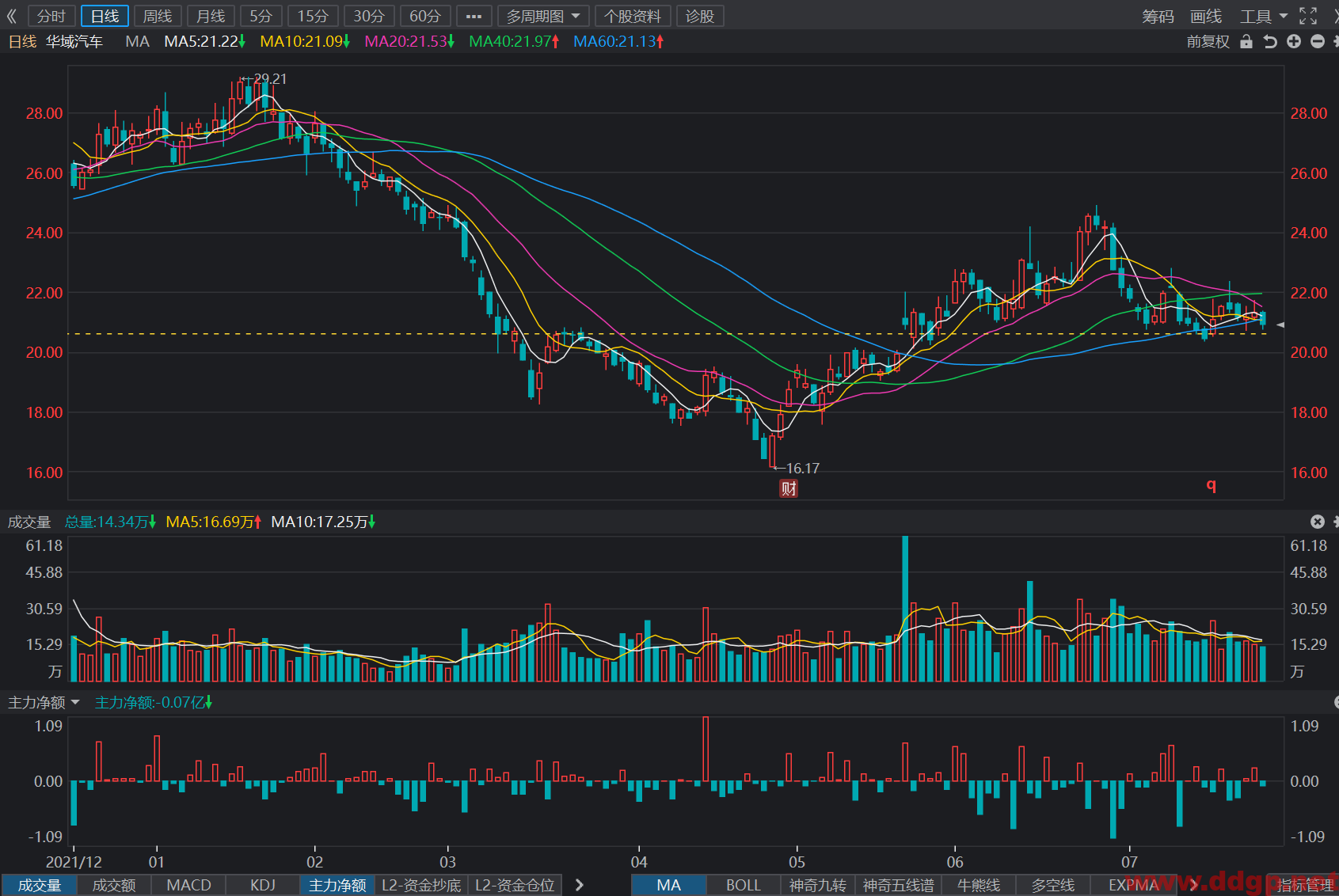This screenshot has width=1339, height=896.
Task: Open the 筹码 chip distribution panel
Action: [x=1158, y=16]
